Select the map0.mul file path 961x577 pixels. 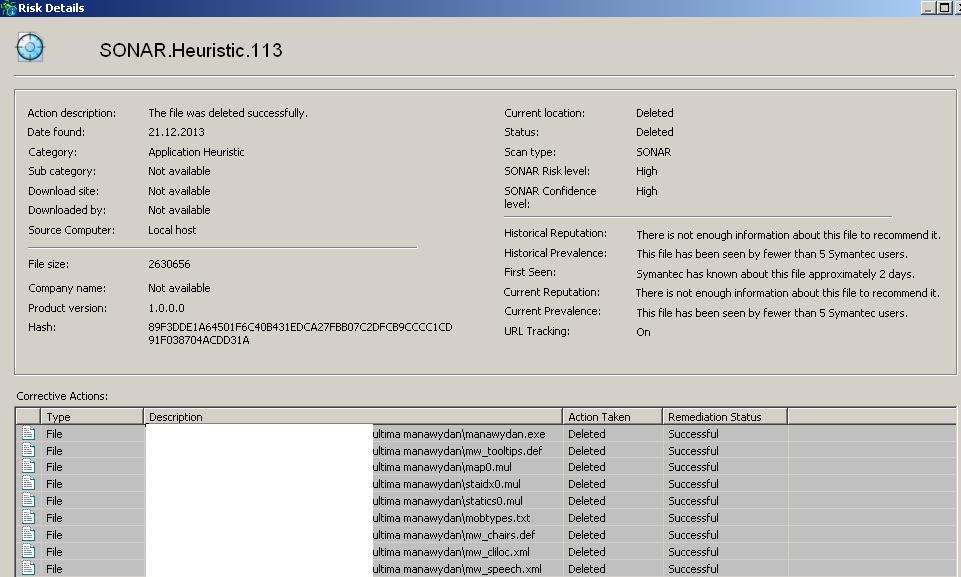442,467
